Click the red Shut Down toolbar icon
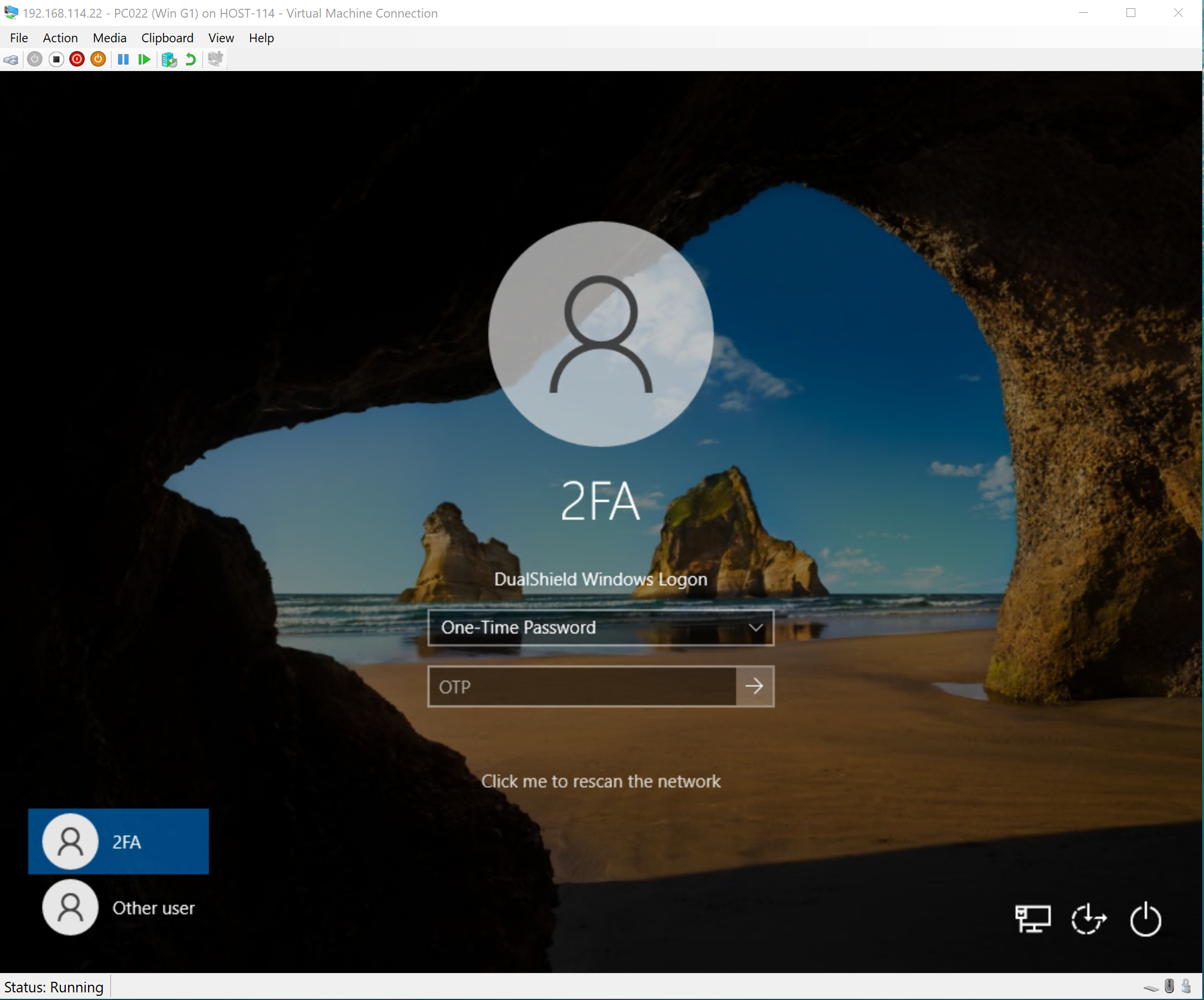The image size is (1204, 1000). pos(77,59)
